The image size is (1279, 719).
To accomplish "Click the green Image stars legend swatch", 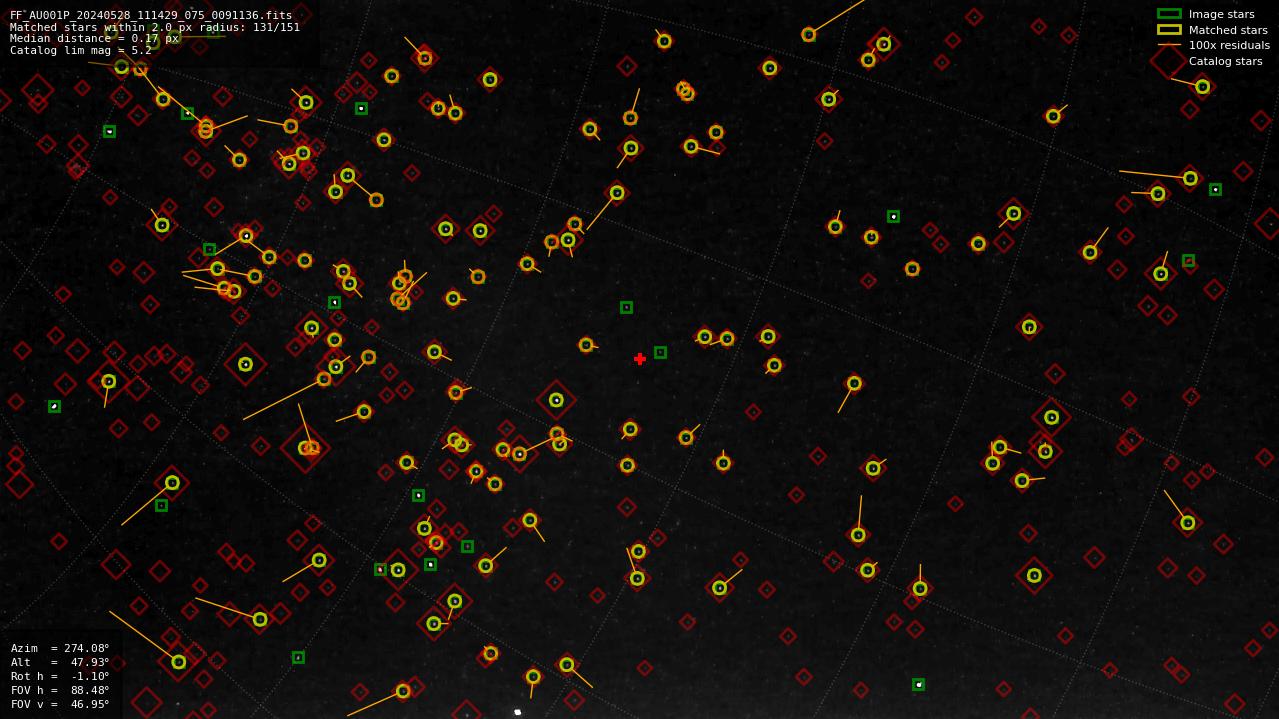I will coord(1169,14).
